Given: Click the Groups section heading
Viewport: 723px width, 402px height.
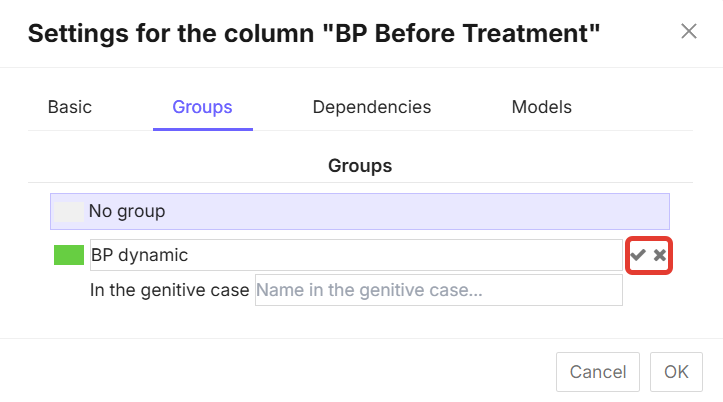Looking at the screenshot, I should tap(360, 165).
